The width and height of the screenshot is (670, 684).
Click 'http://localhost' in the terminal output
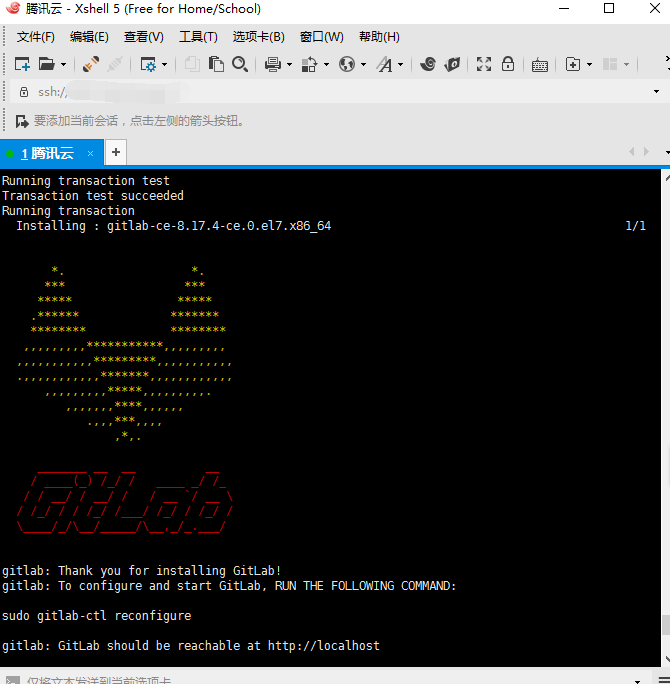324,646
